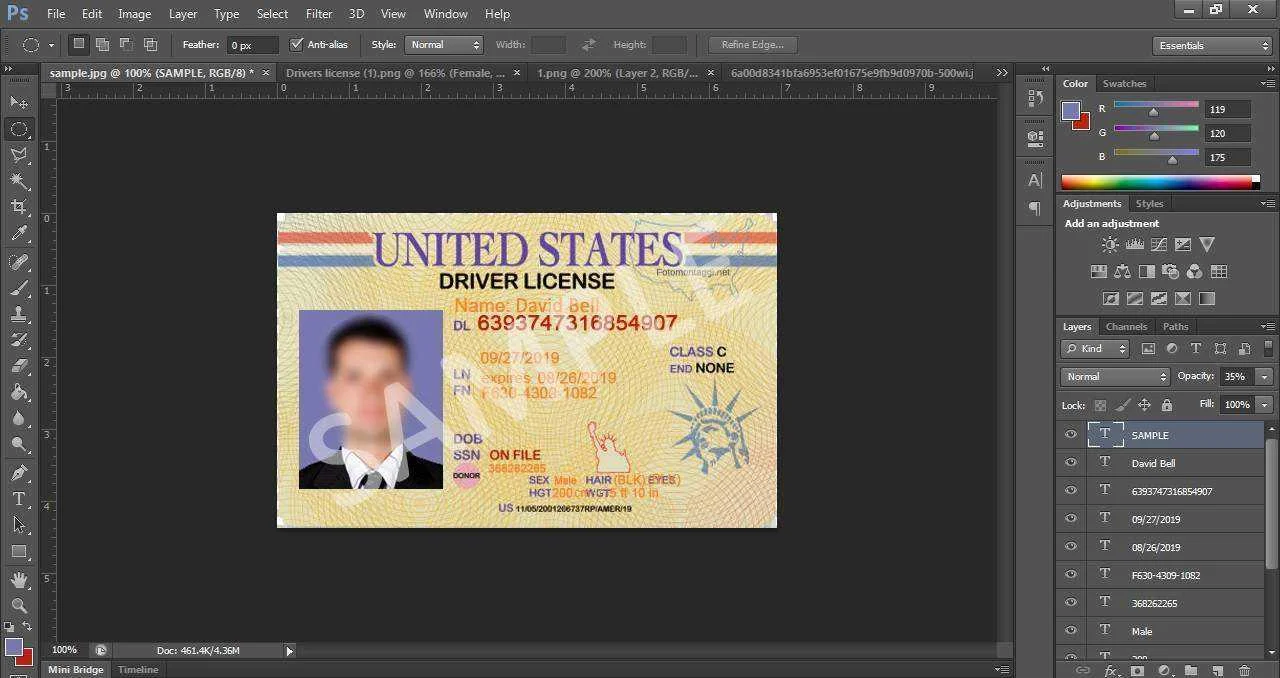Select the Blur tool
This screenshot has height=678, width=1280.
(19, 418)
